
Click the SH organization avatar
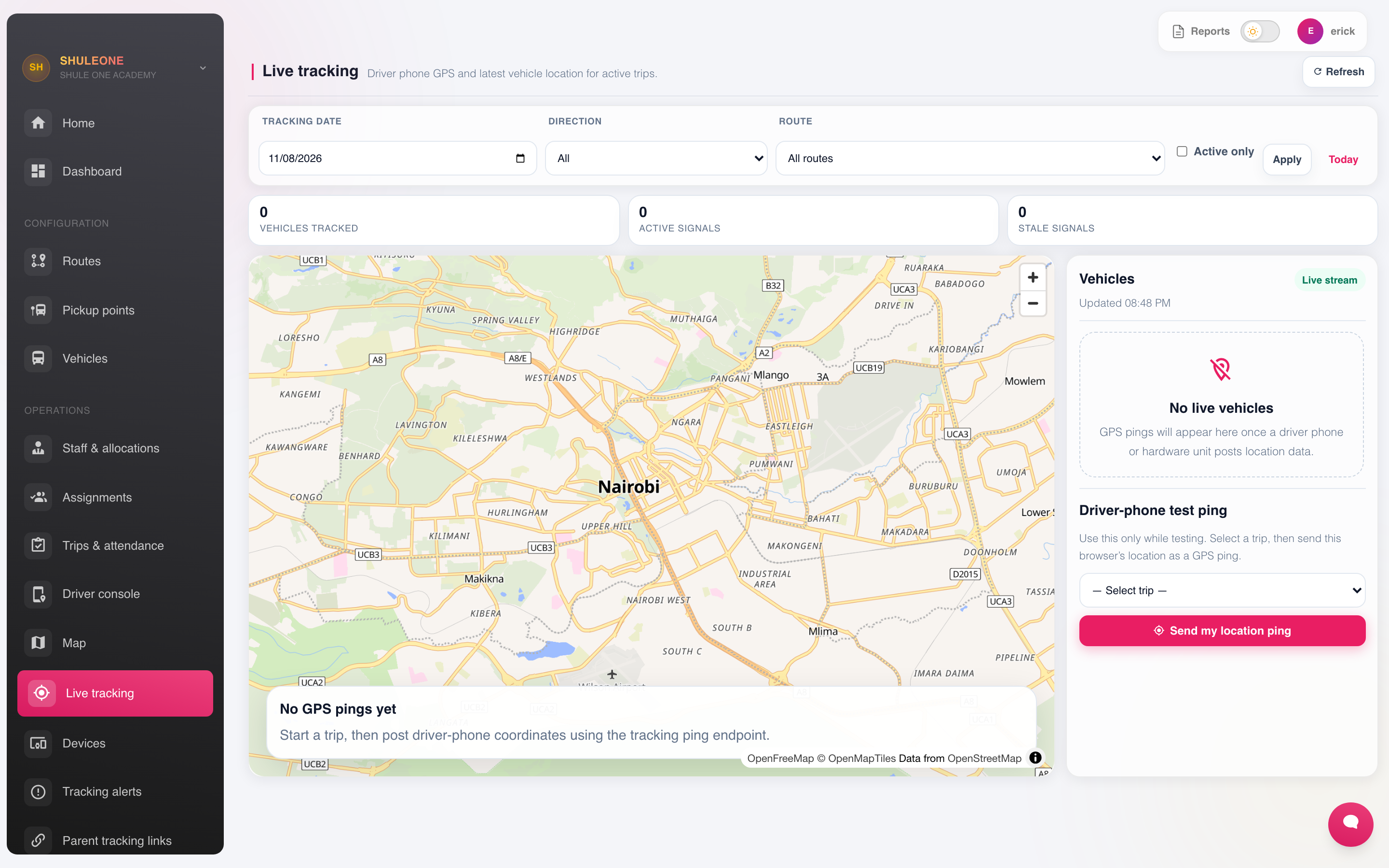coord(36,67)
